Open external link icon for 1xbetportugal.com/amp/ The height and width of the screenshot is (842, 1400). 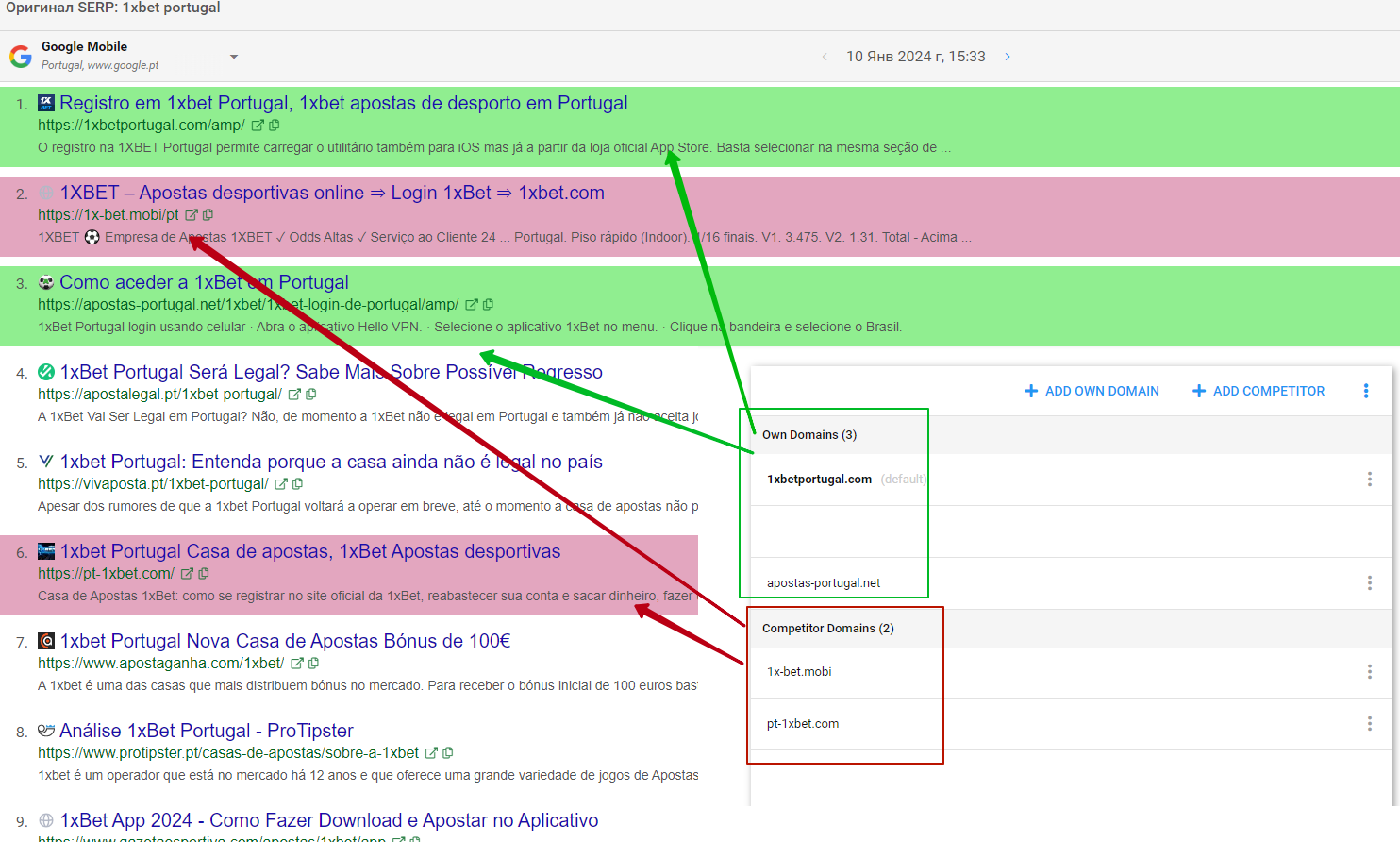(x=258, y=125)
